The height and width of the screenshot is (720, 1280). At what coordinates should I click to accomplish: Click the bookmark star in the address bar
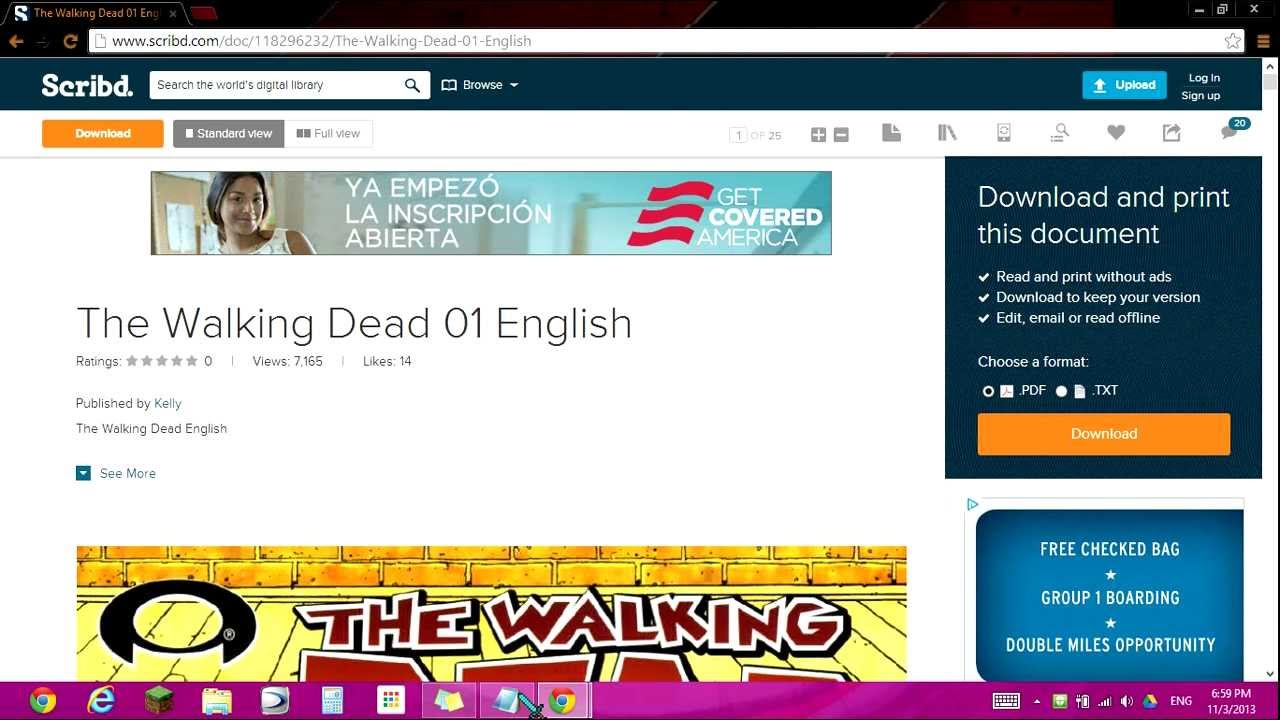[1233, 41]
